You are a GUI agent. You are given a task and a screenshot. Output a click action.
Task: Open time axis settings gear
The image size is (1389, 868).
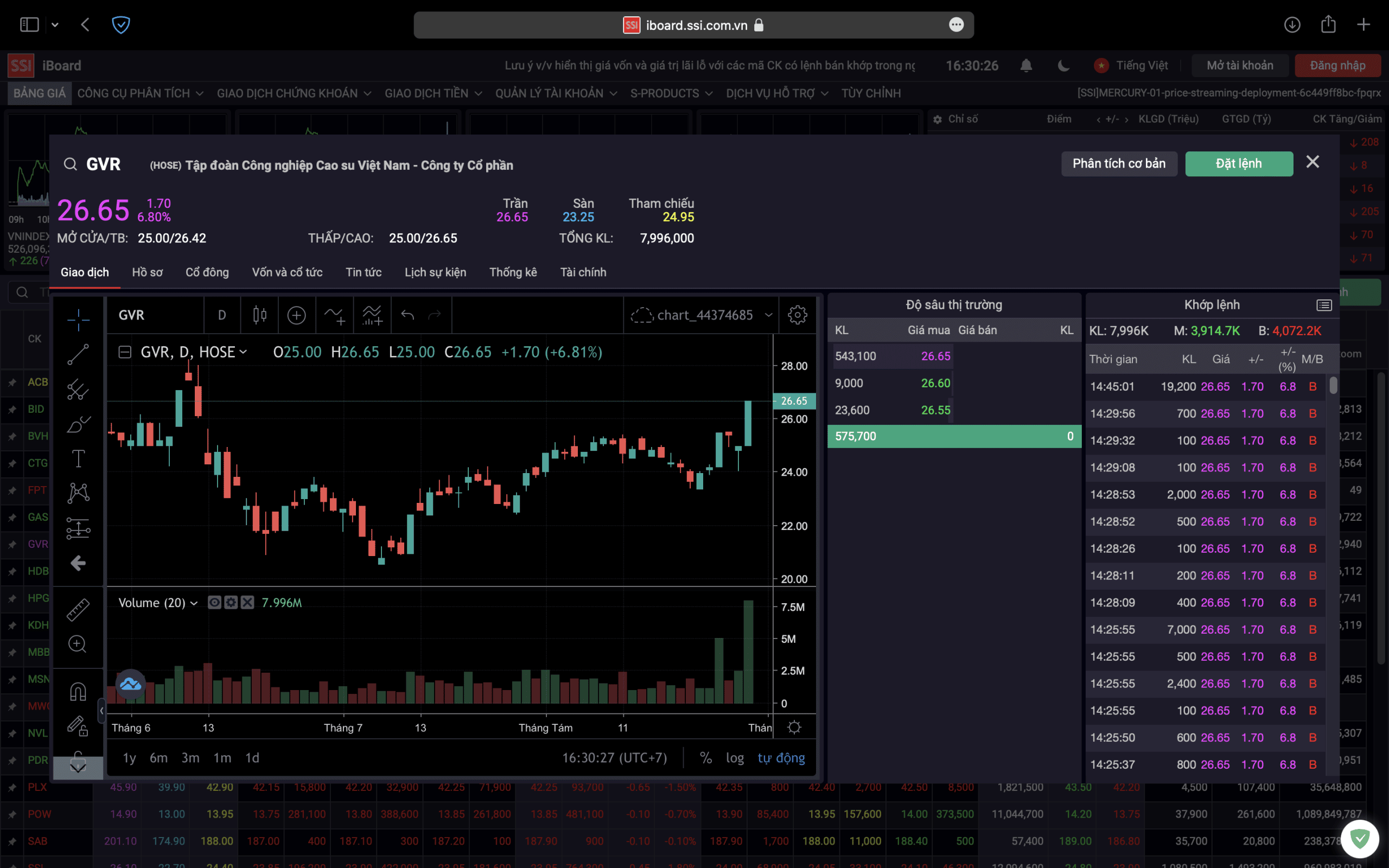pyautogui.click(x=794, y=727)
